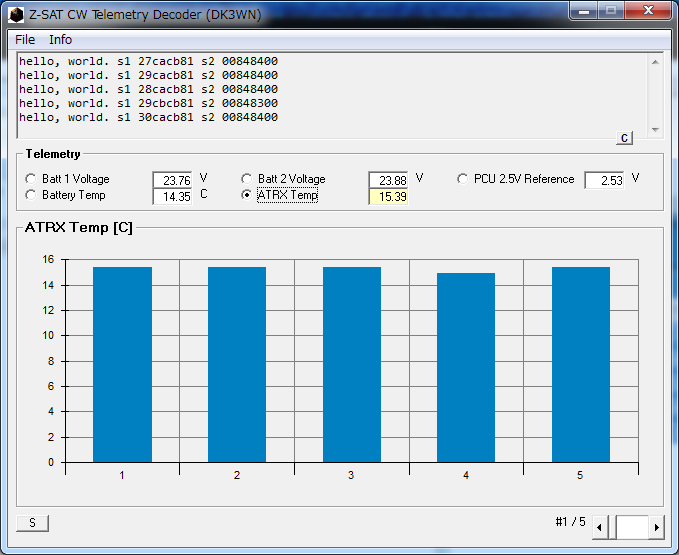Viewport: 679px width, 555px height.
Task: Click the C clear button beside the log
Action: [x=624, y=138]
